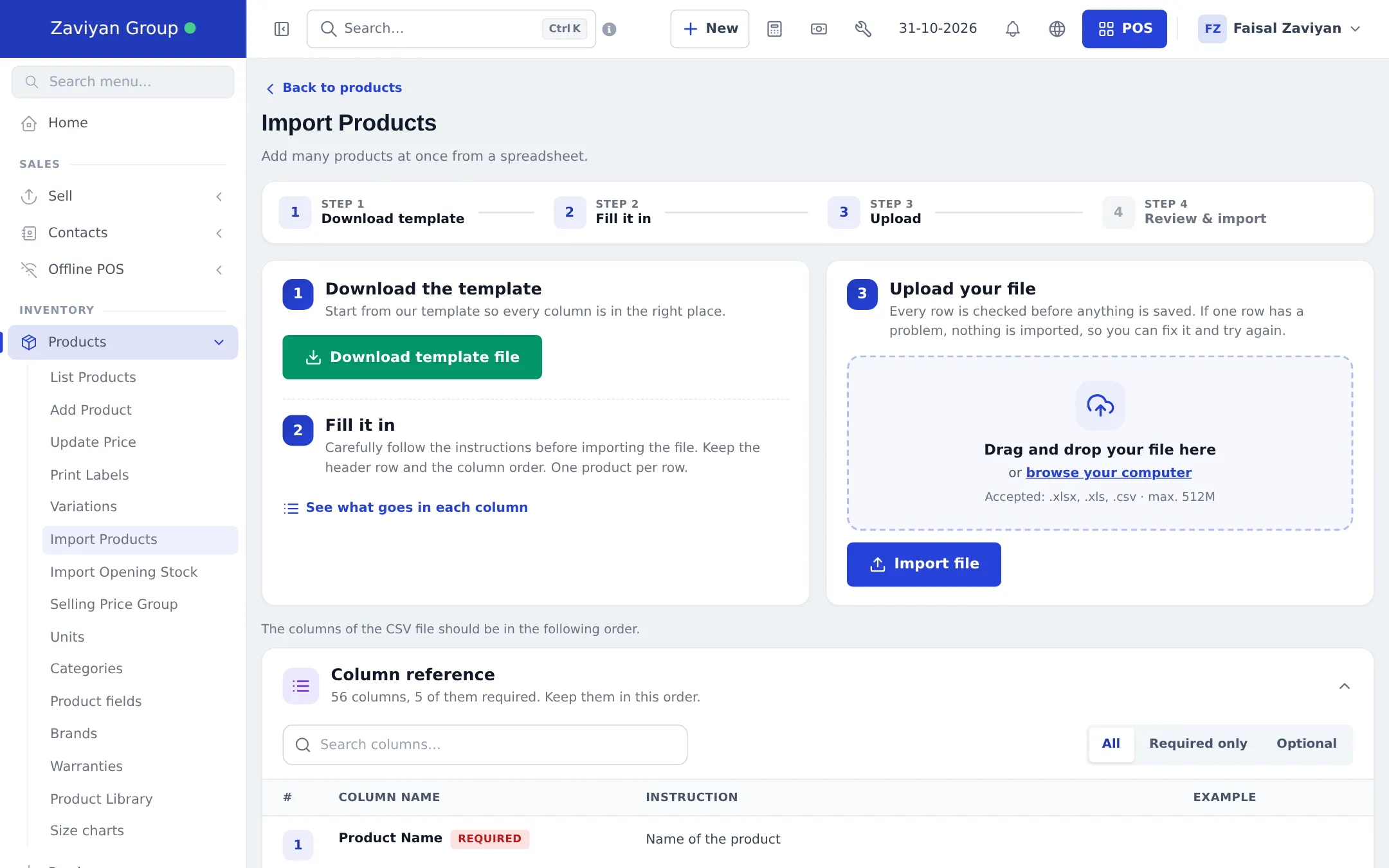1389x868 pixels.
Task: Click Back to products link
Action: pyautogui.click(x=334, y=88)
